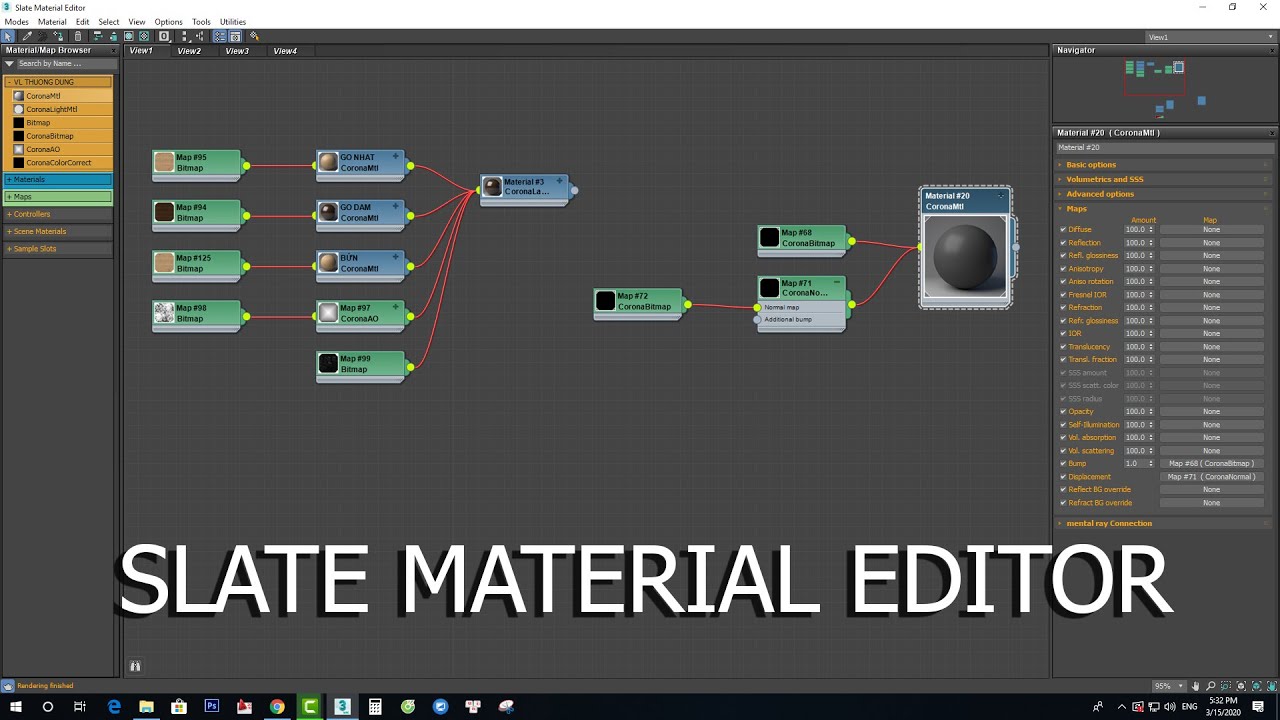Toggle the Opacity map checkbox

(x=1063, y=412)
